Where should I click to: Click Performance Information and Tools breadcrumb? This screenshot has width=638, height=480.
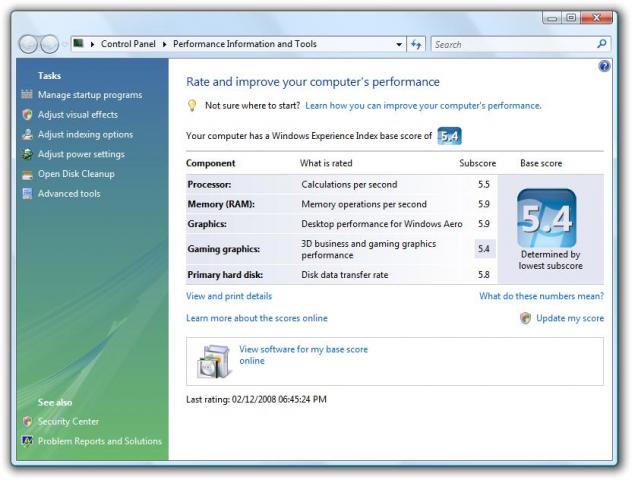(245, 44)
